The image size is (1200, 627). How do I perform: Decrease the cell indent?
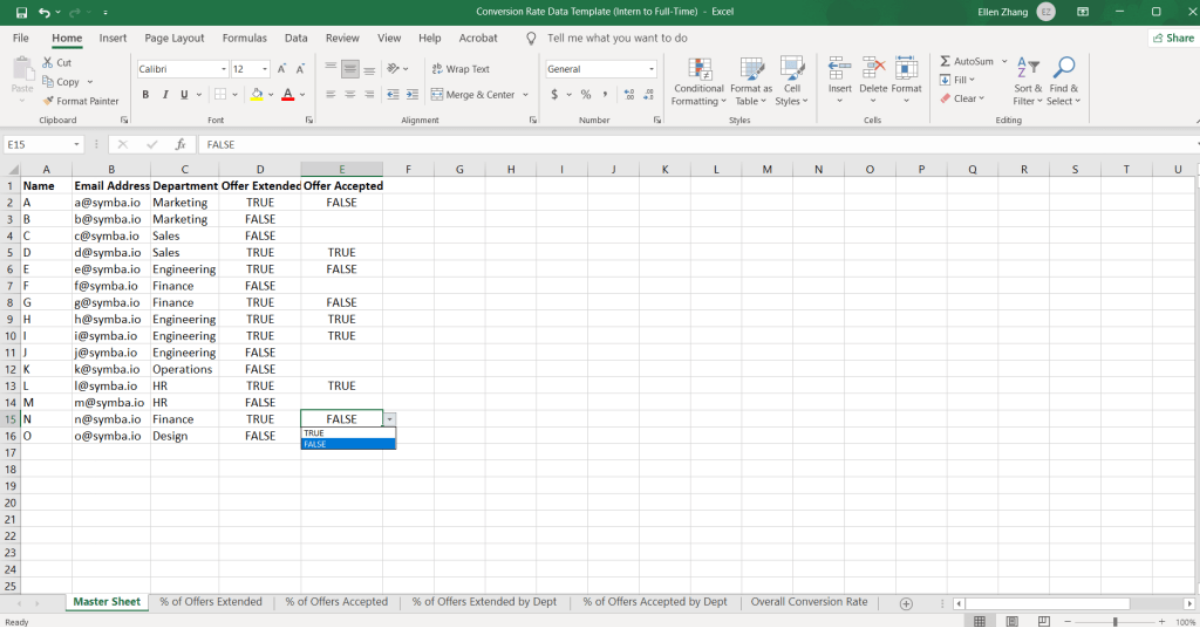coord(392,95)
